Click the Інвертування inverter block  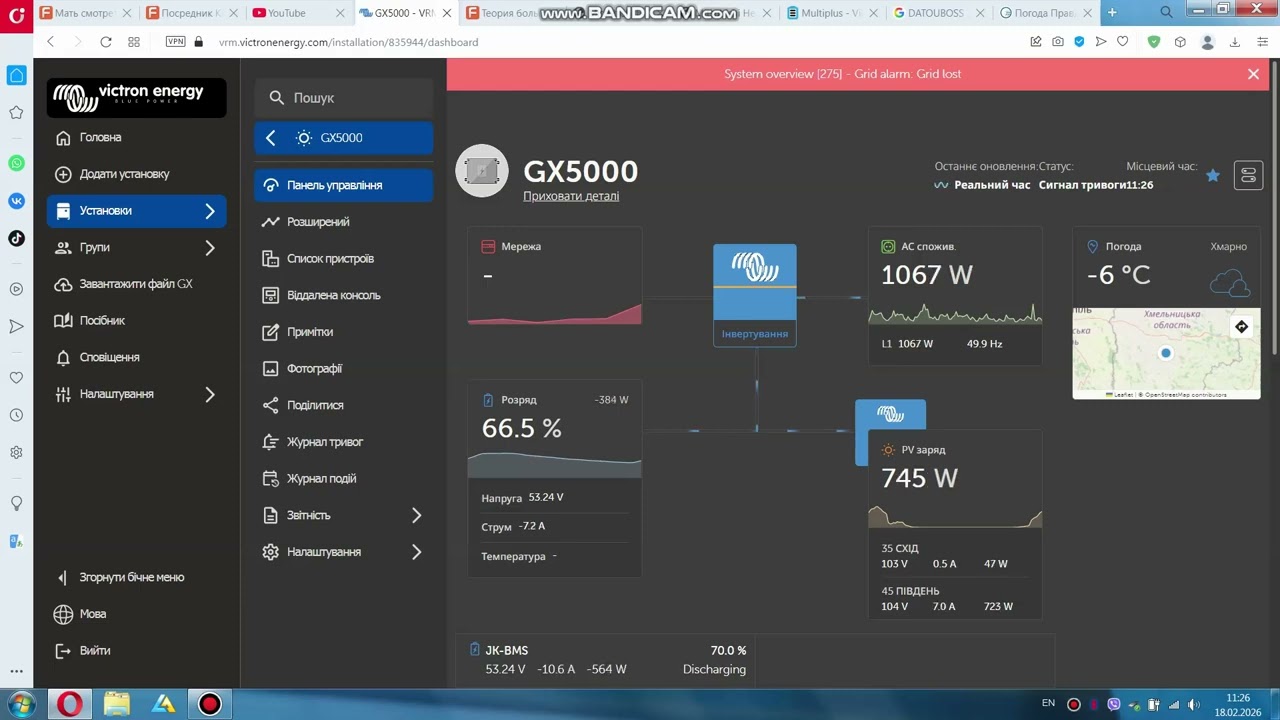pos(755,295)
